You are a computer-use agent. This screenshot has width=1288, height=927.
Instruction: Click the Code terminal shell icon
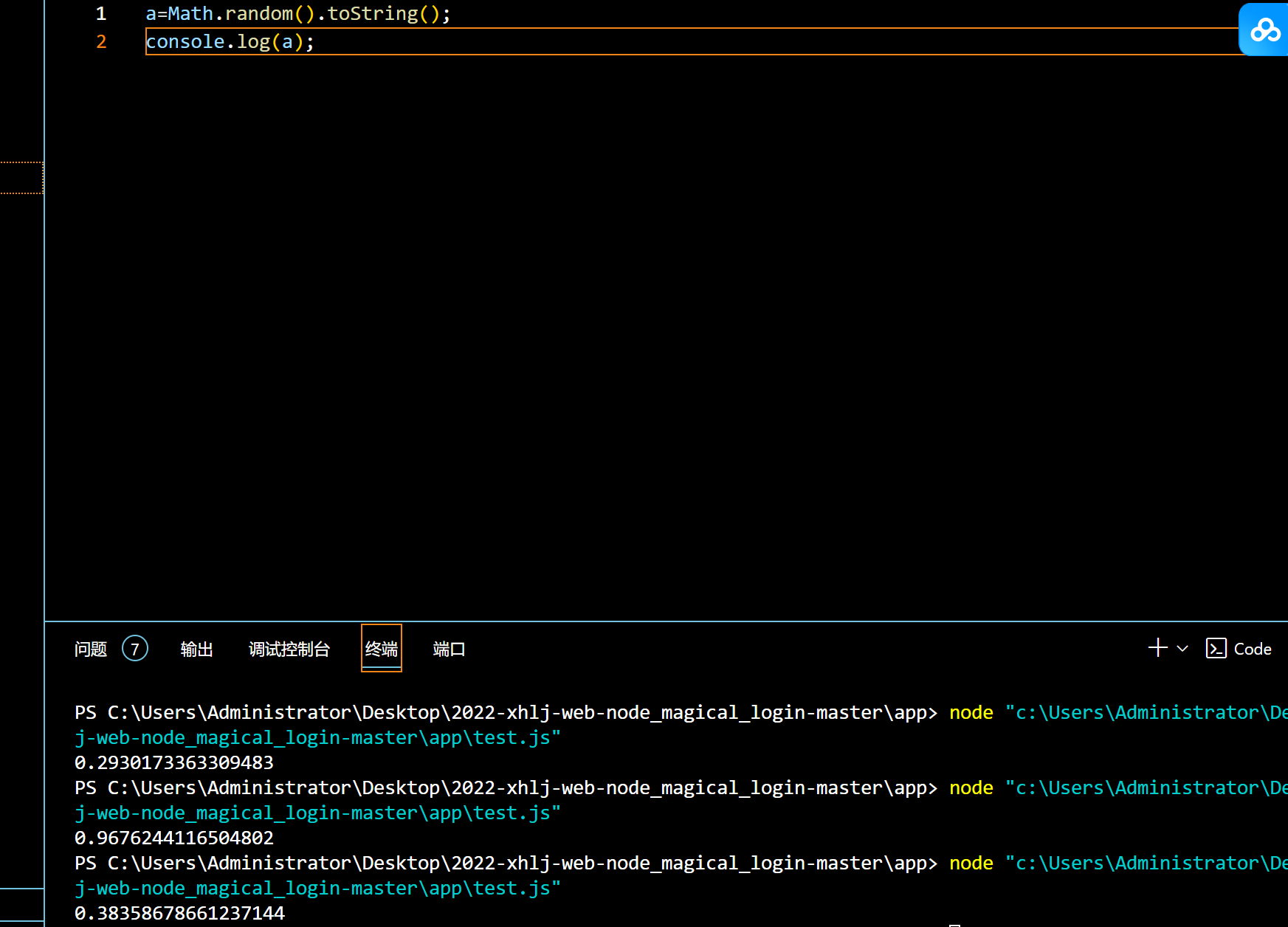[x=1216, y=648]
